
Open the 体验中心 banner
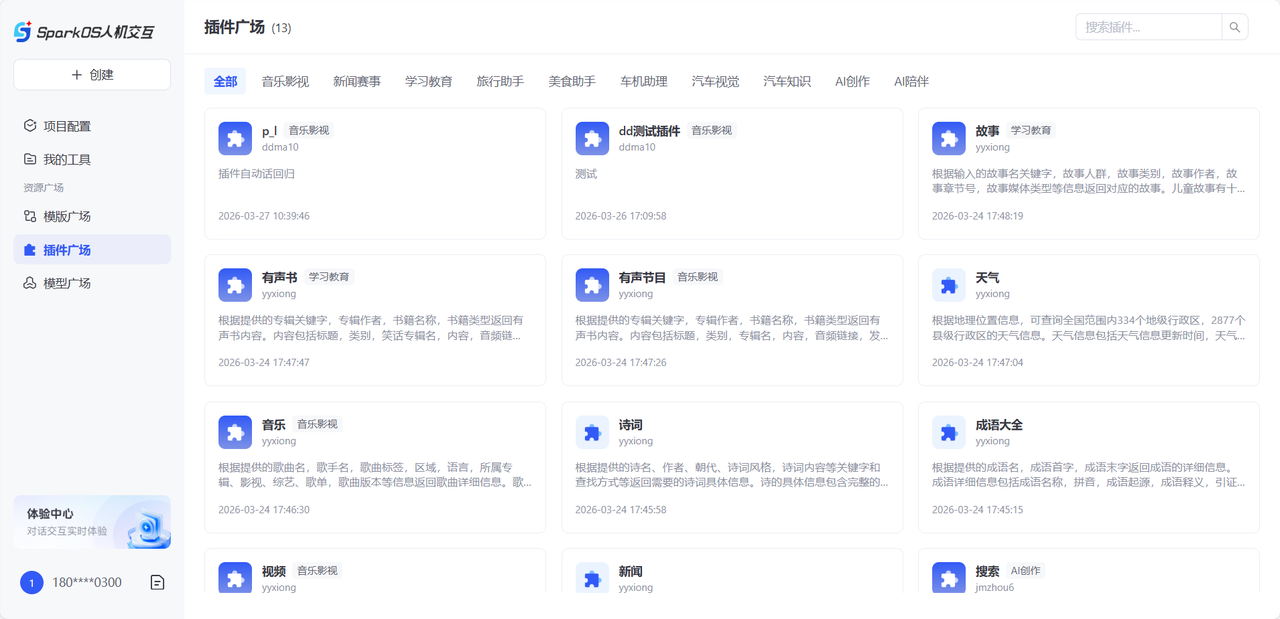(92, 522)
